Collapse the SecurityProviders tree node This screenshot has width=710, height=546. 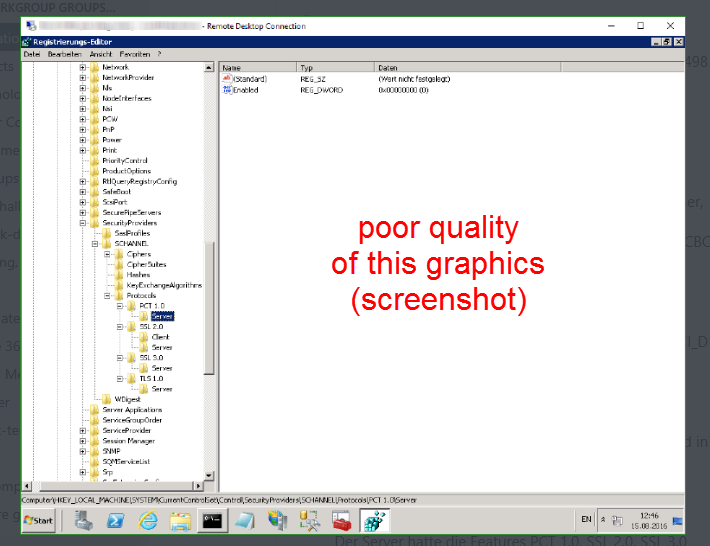pos(83,223)
